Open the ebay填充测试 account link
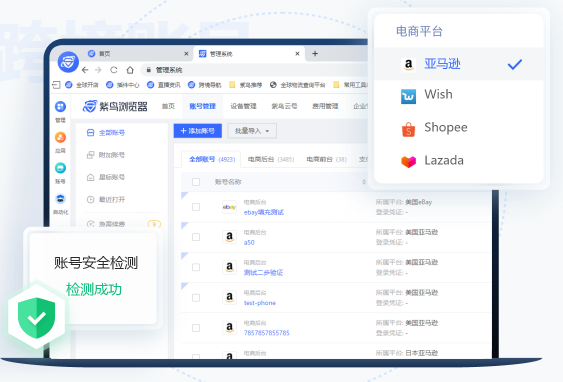Viewport: 563px width, 382px height. [x=264, y=213]
